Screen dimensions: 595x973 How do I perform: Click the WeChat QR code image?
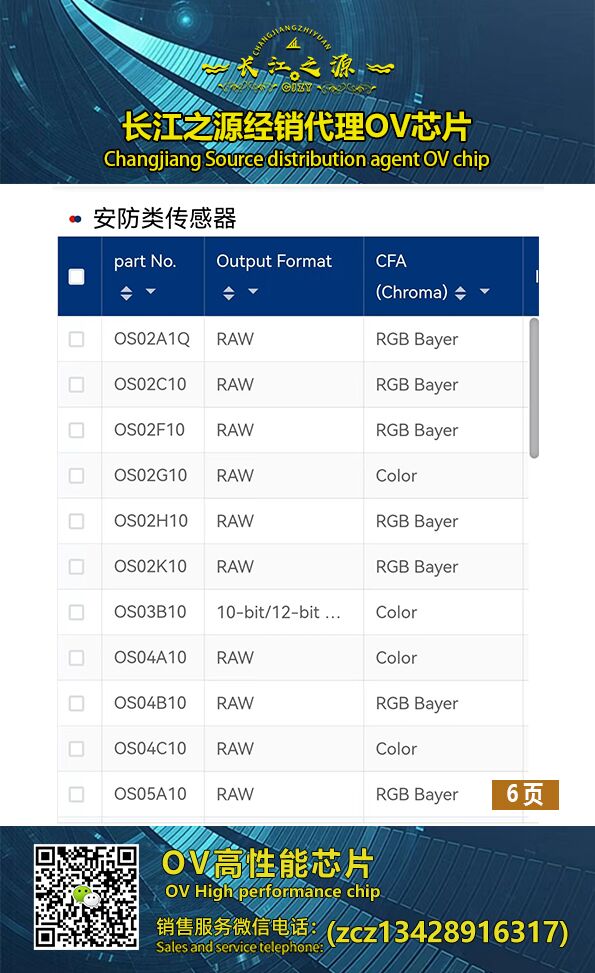click(86, 897)
